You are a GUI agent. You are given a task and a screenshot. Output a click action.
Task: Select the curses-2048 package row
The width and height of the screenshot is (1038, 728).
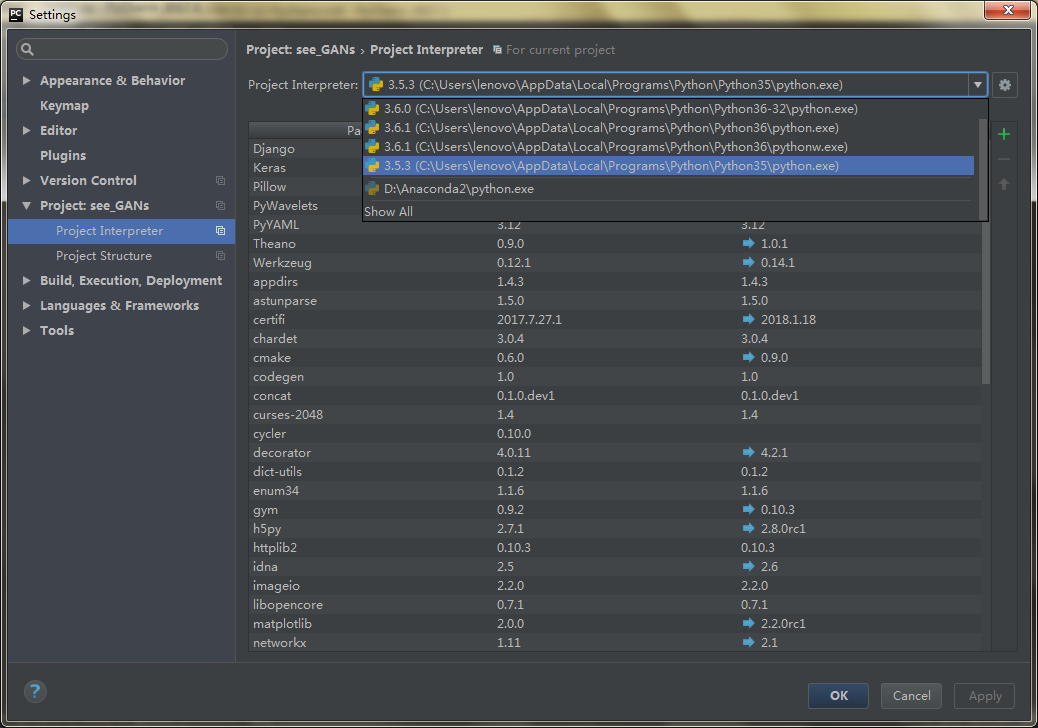tap(615, 415)
